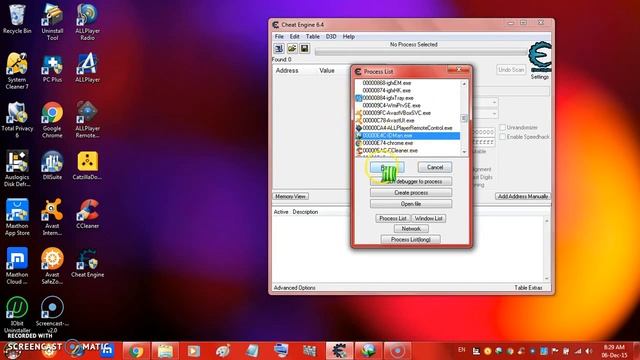
Task: Click the Network button
Action: [x=411, y=229]
